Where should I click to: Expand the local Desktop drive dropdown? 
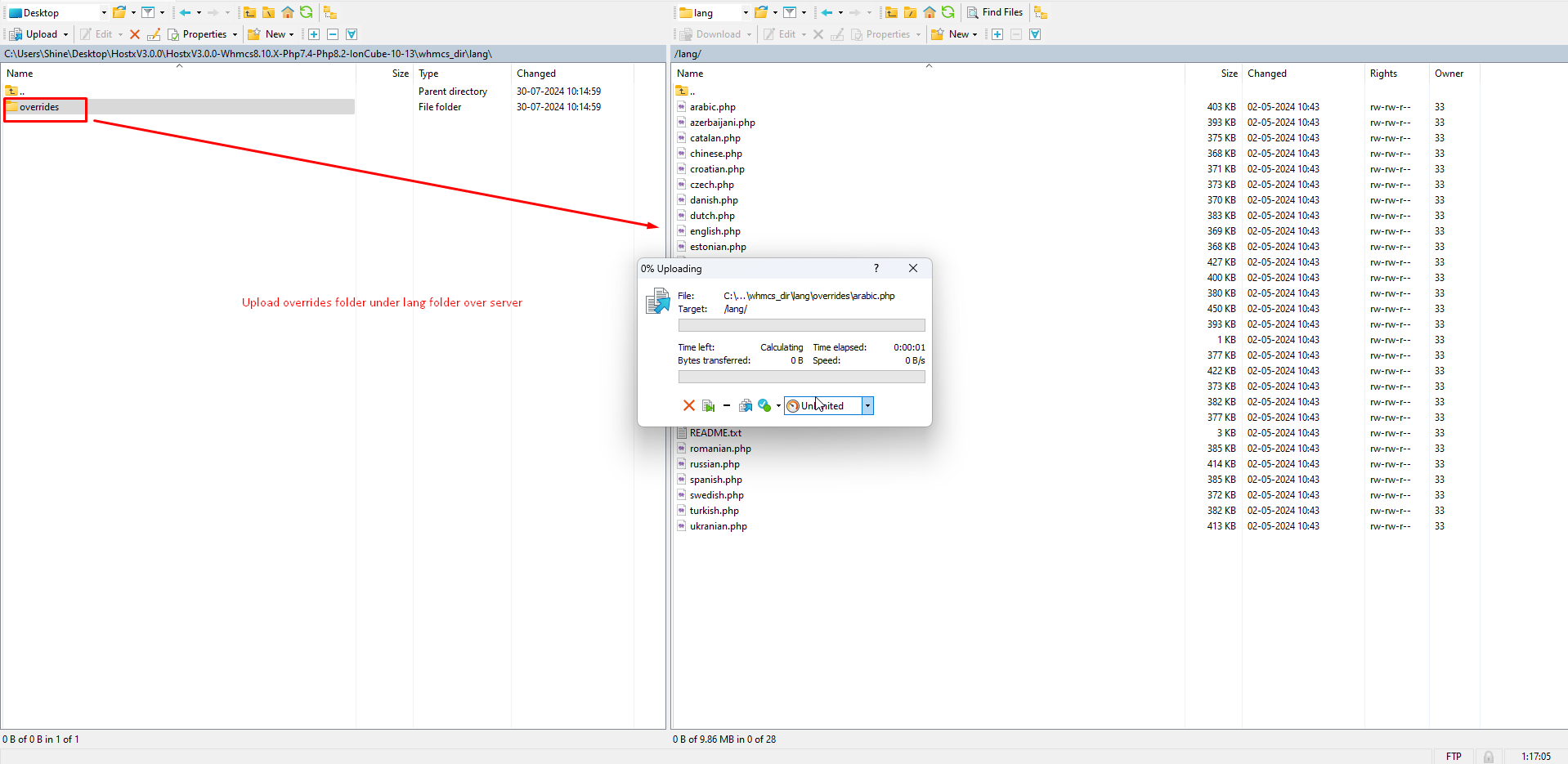click(104, 12)
